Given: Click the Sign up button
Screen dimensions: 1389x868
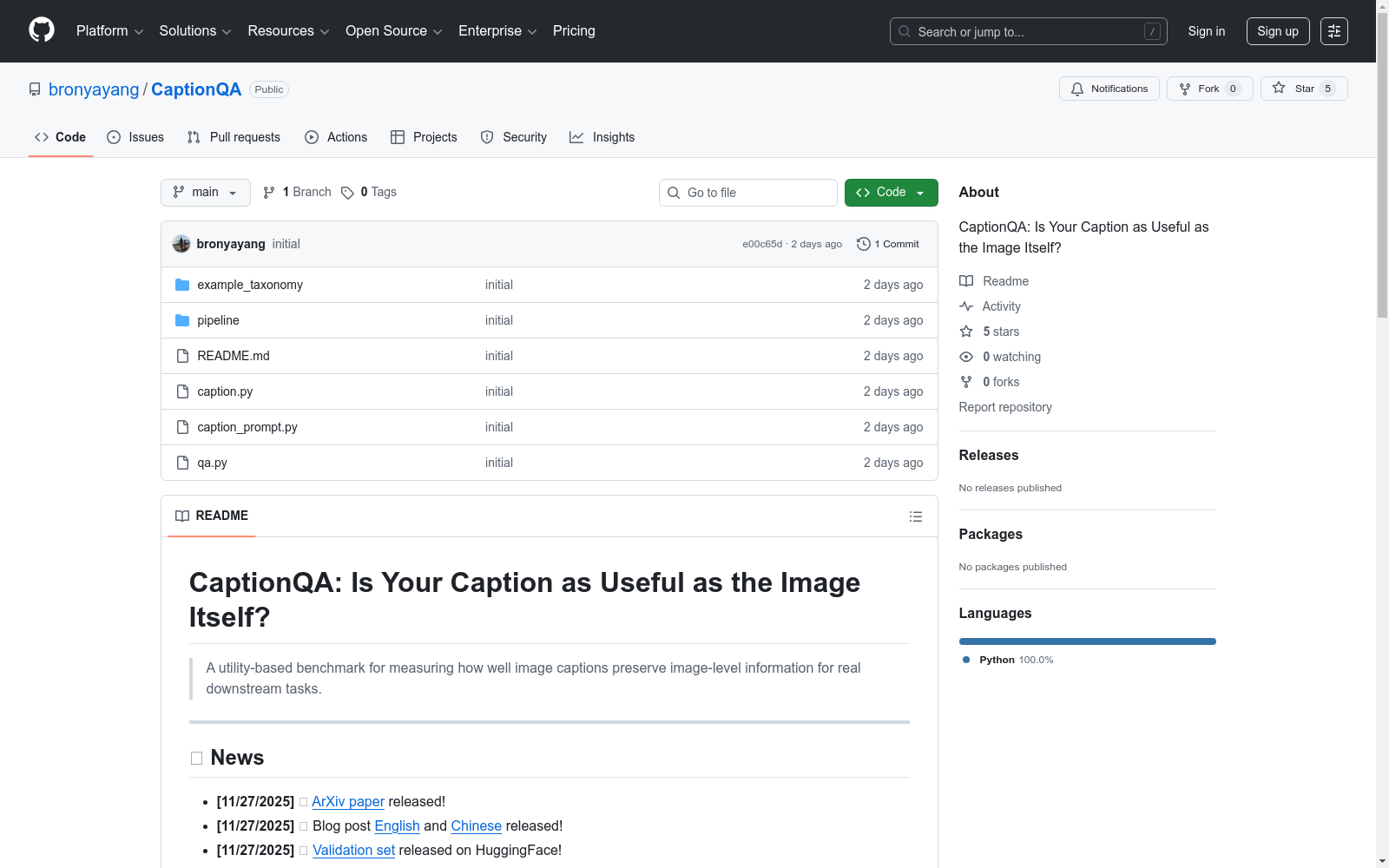Looking at the screenshot, I should coord(1278,31).
